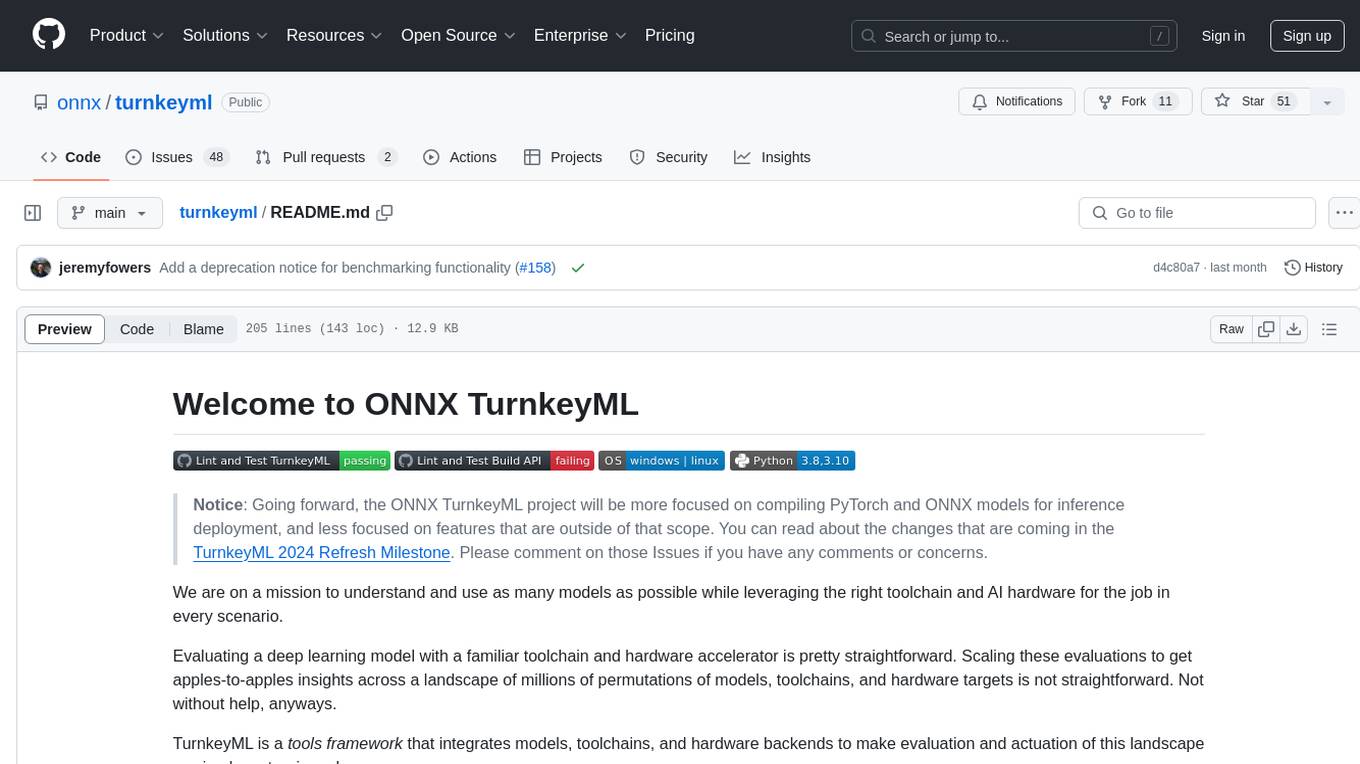This screenshot has width=1360, height=764.
Task: Select the Preview view toggle
Action: (x=65, y=329)
